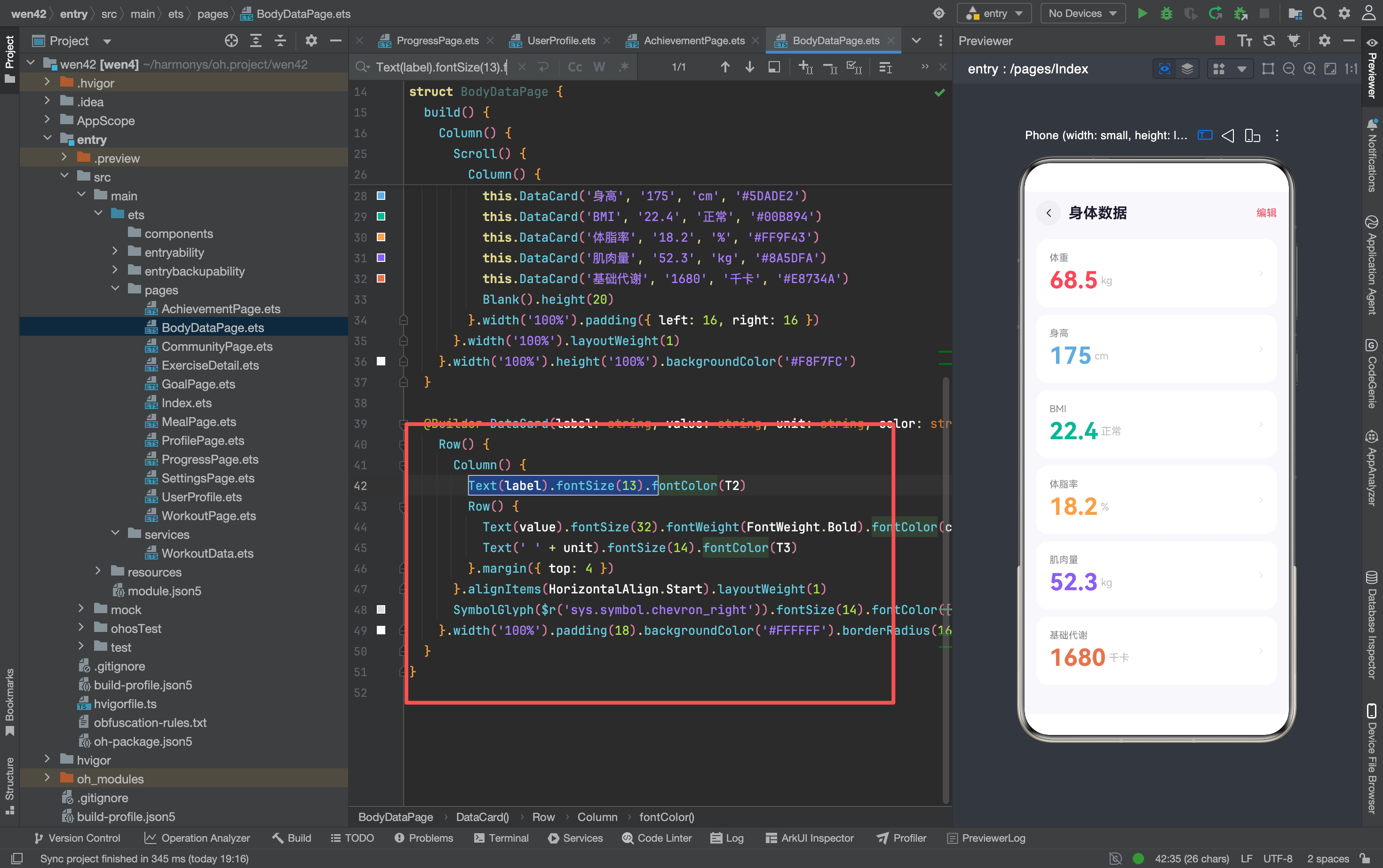This screenshot has width=1383, height=868.
Task: Open the 体重 card in preview
Action: click(1156, 273)
